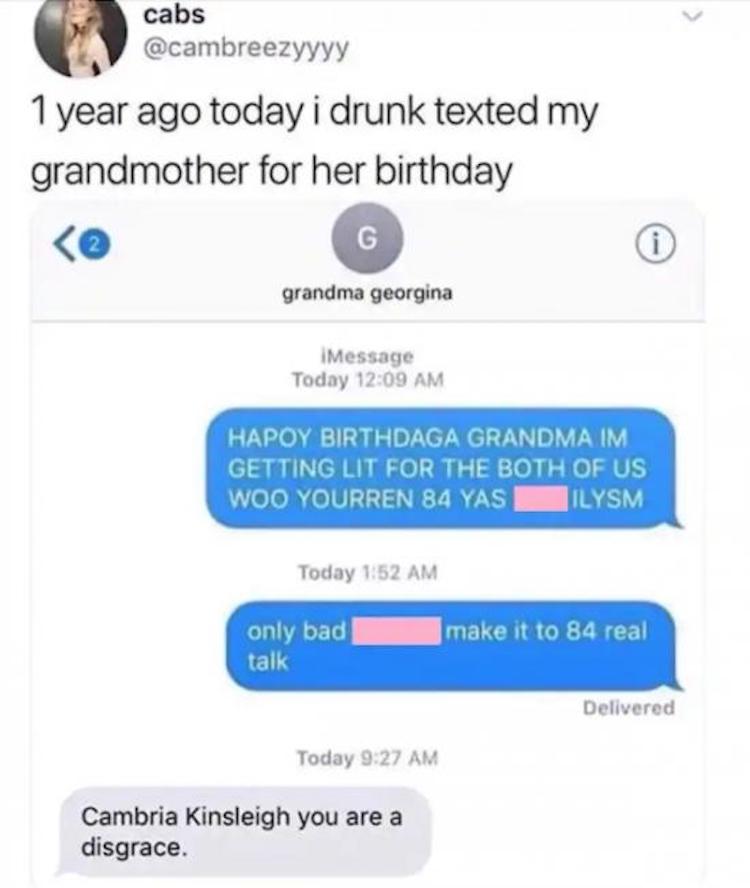Tap the grandma georgina contact avatar
The image size is (750, 888).
(x=367, y=238)
